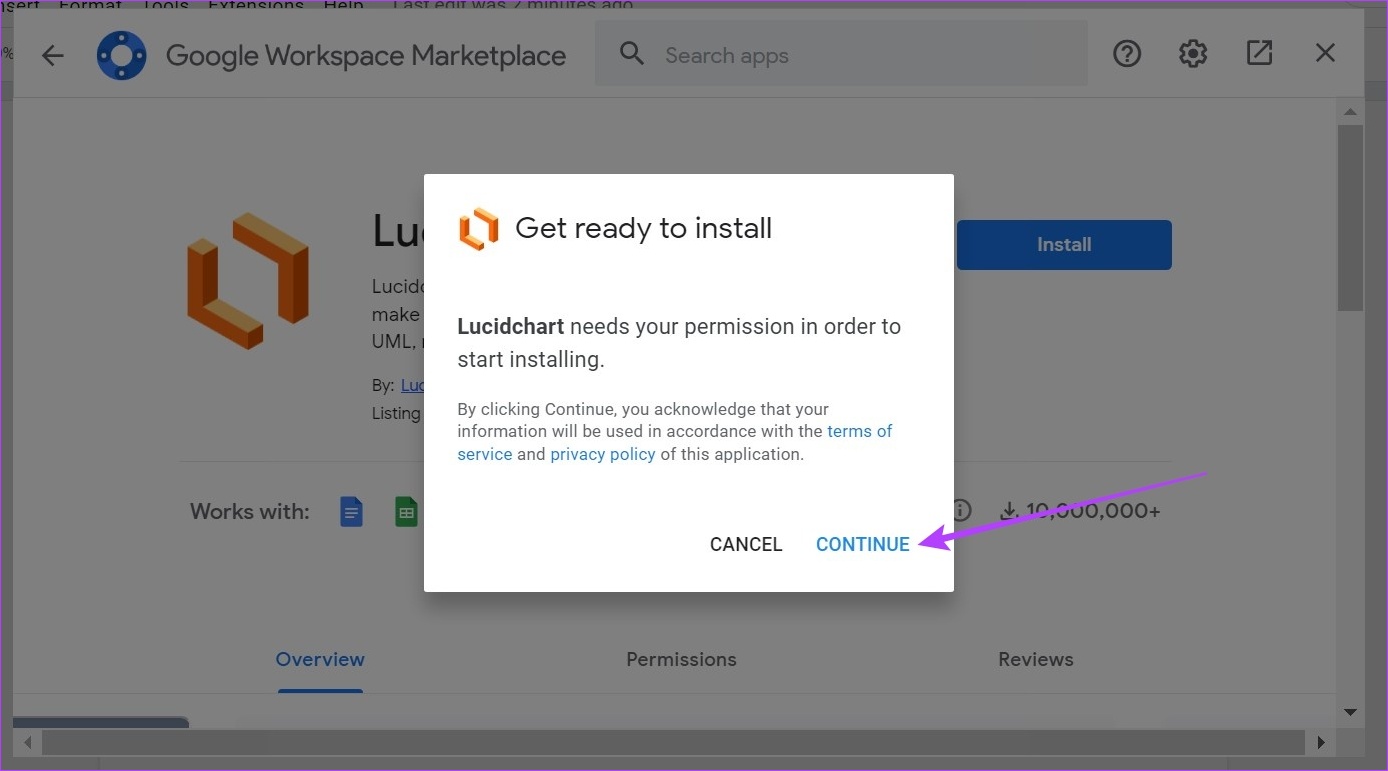
Task: Click the Google Workspace Marketplace logo
Action: [x=121, y=55]
